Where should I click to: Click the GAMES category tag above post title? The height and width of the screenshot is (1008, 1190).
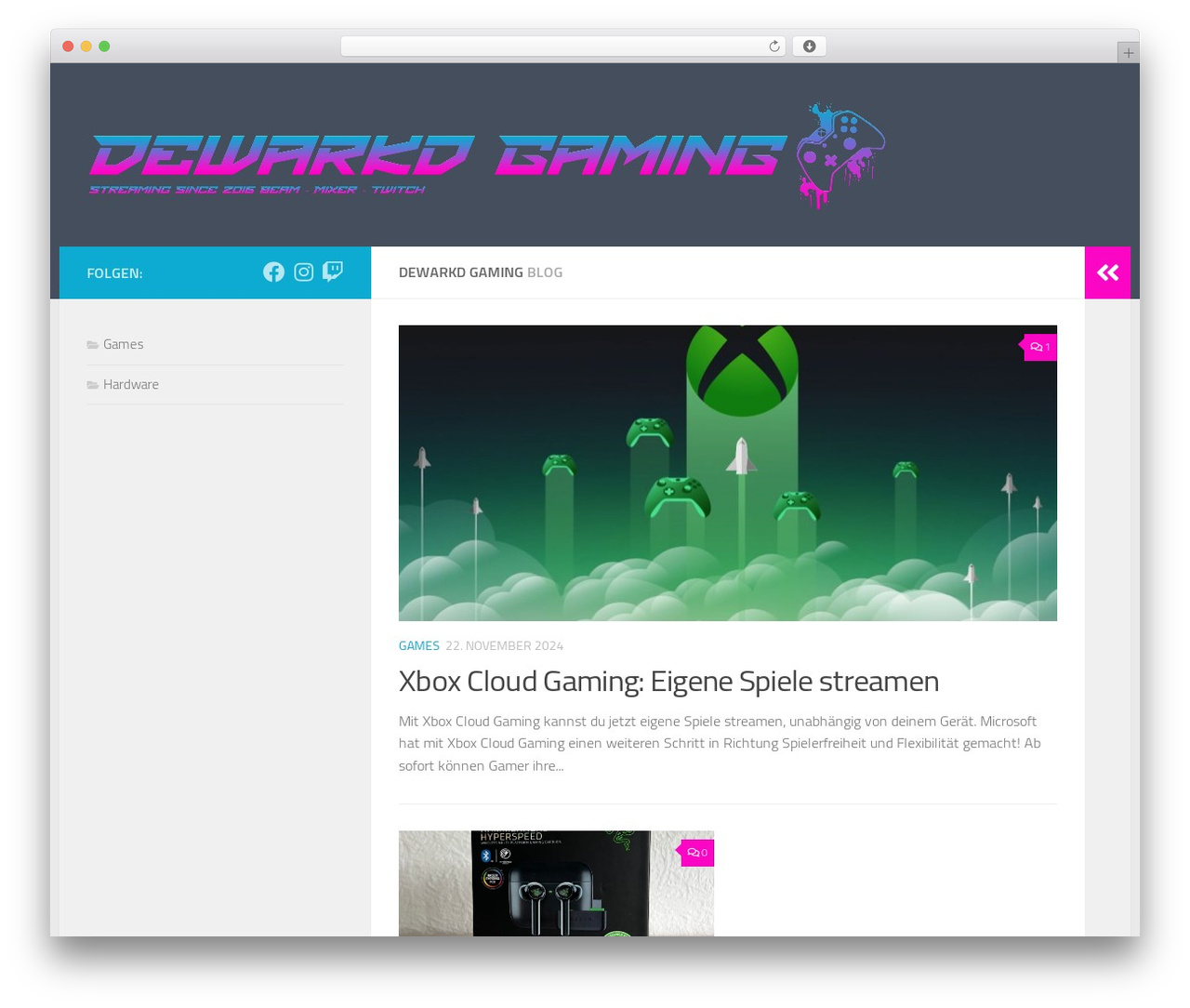[x=419, y=645]
